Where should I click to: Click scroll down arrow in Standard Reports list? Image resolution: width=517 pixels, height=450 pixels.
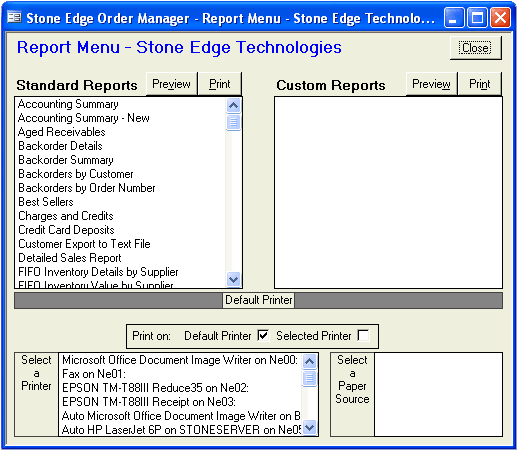(233, 279)
